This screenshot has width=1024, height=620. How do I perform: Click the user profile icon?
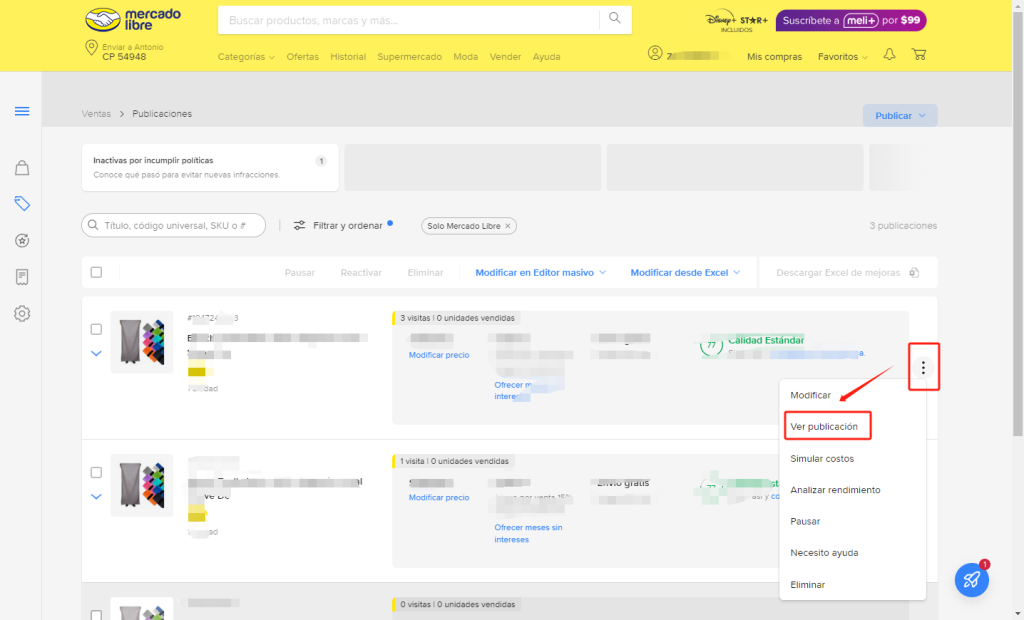click(x=655, y=54)
